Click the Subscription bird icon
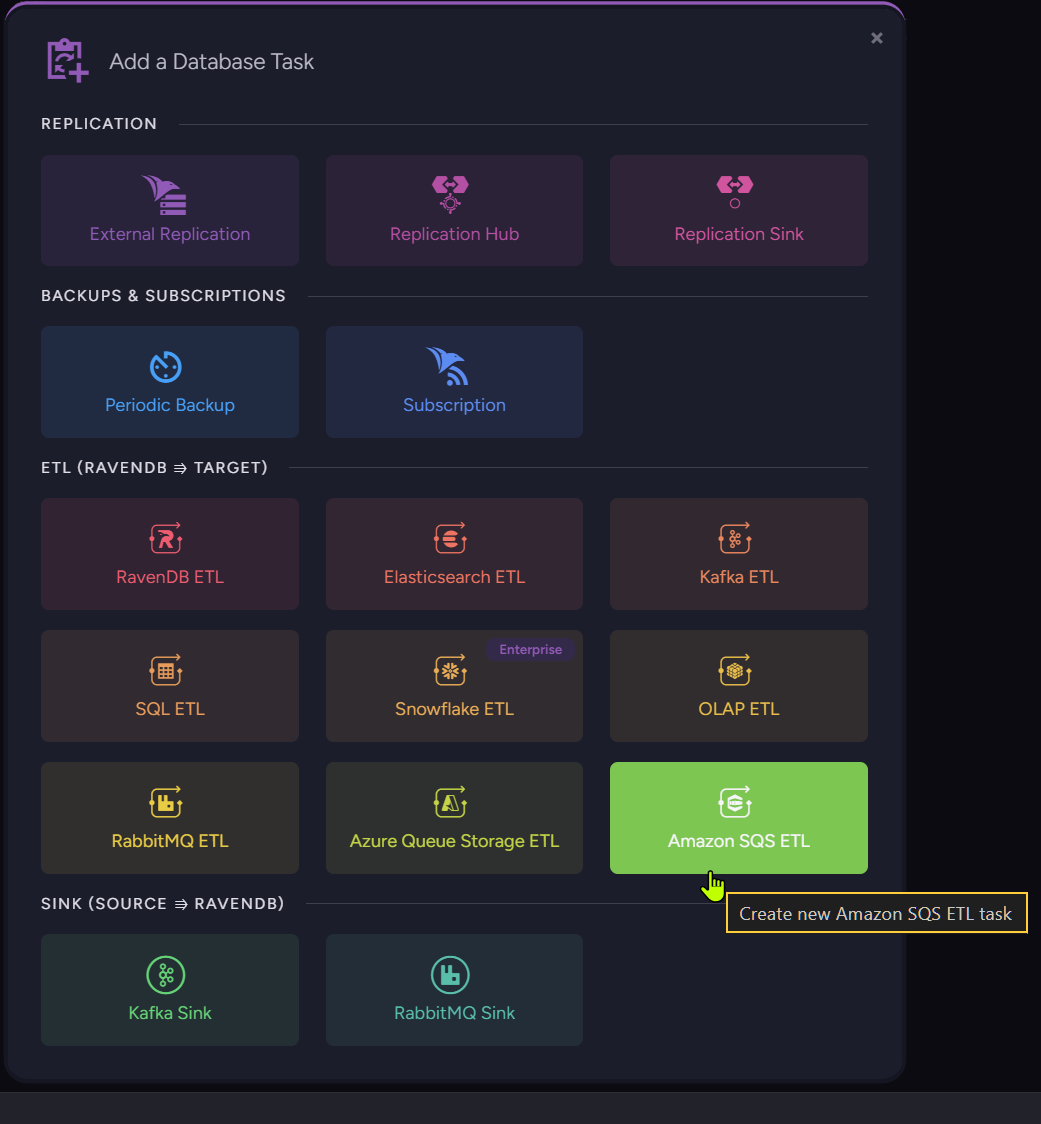The image size is (1041, 1124). coord(448,366)
